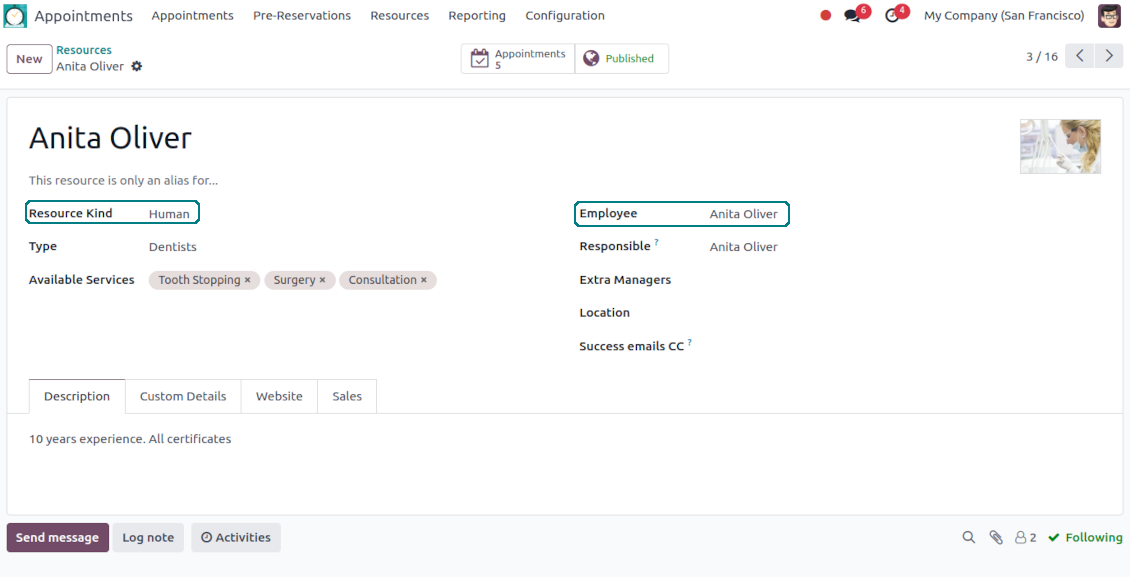The image size is (1130, 577).
Task: Open the company switcher My Company (San Francisco)
Action: click(1003, 16)
